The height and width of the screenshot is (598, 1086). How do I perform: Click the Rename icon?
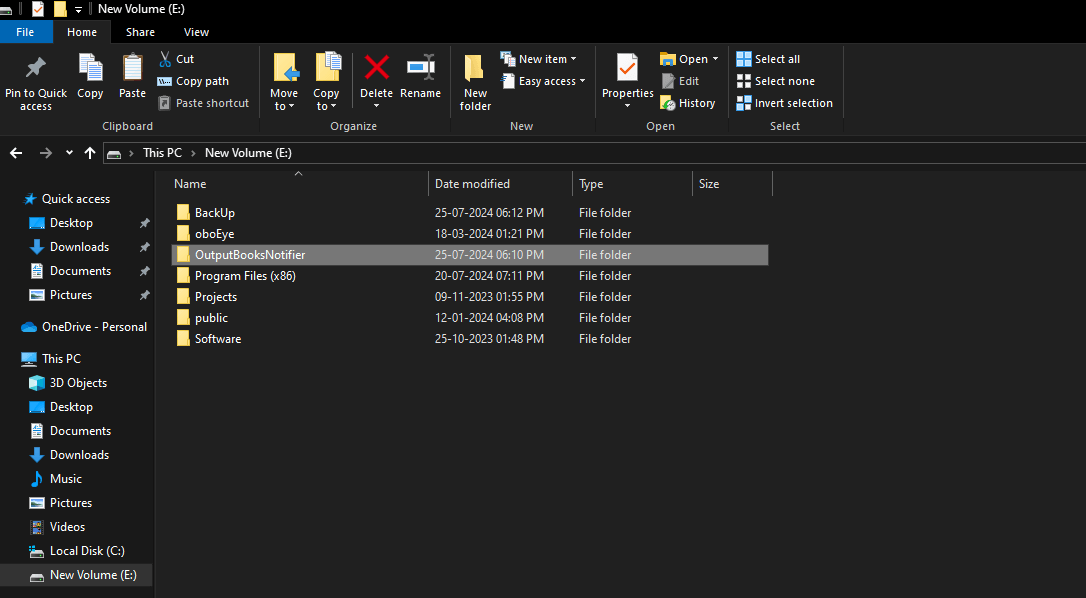(x=420, y=67)
